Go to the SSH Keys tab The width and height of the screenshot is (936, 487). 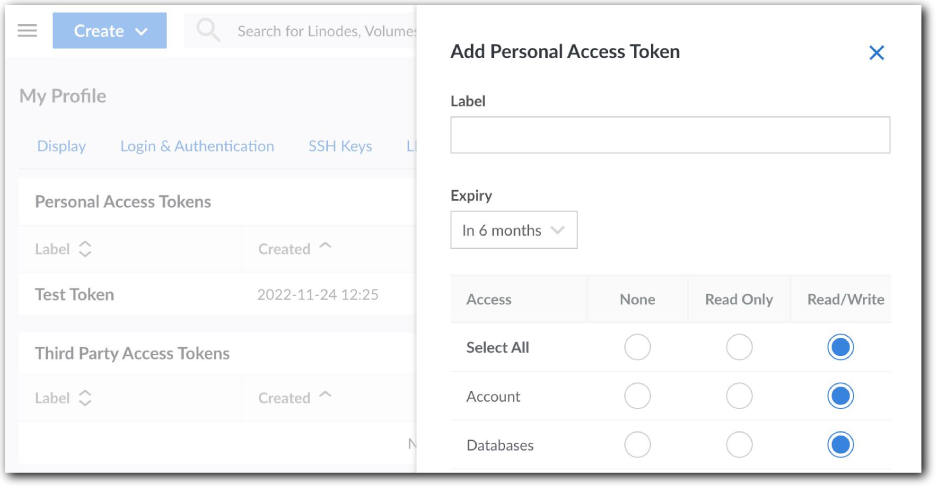[x=340, y=146]
